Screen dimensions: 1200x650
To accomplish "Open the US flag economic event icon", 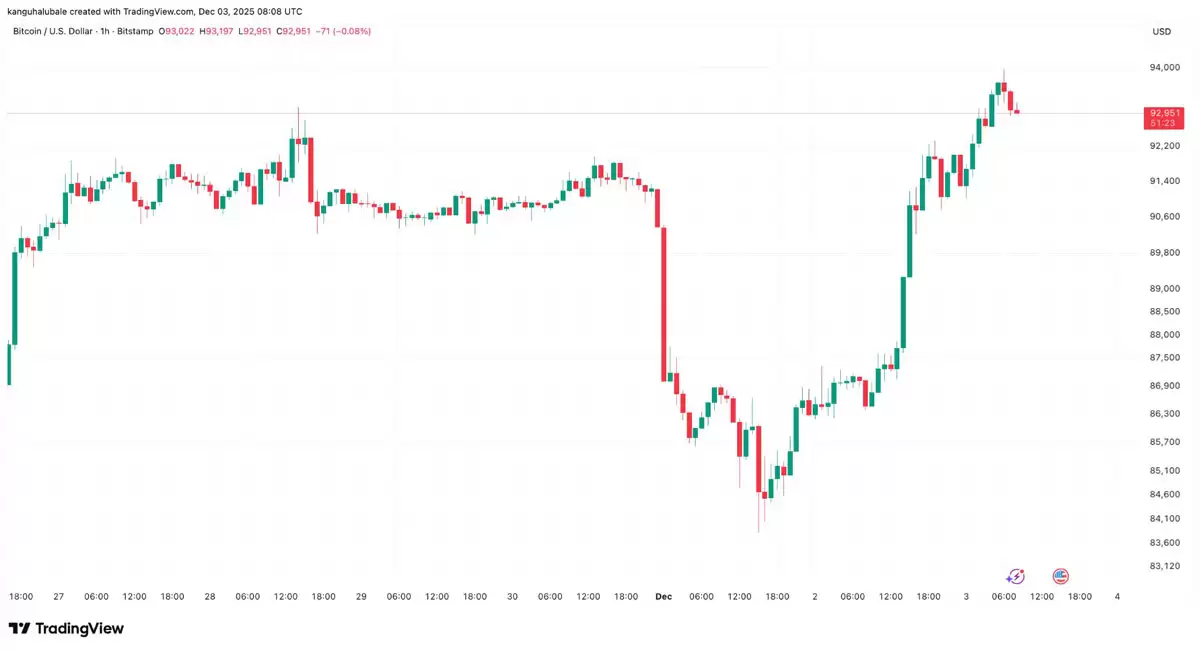I will click(1061, 576).
